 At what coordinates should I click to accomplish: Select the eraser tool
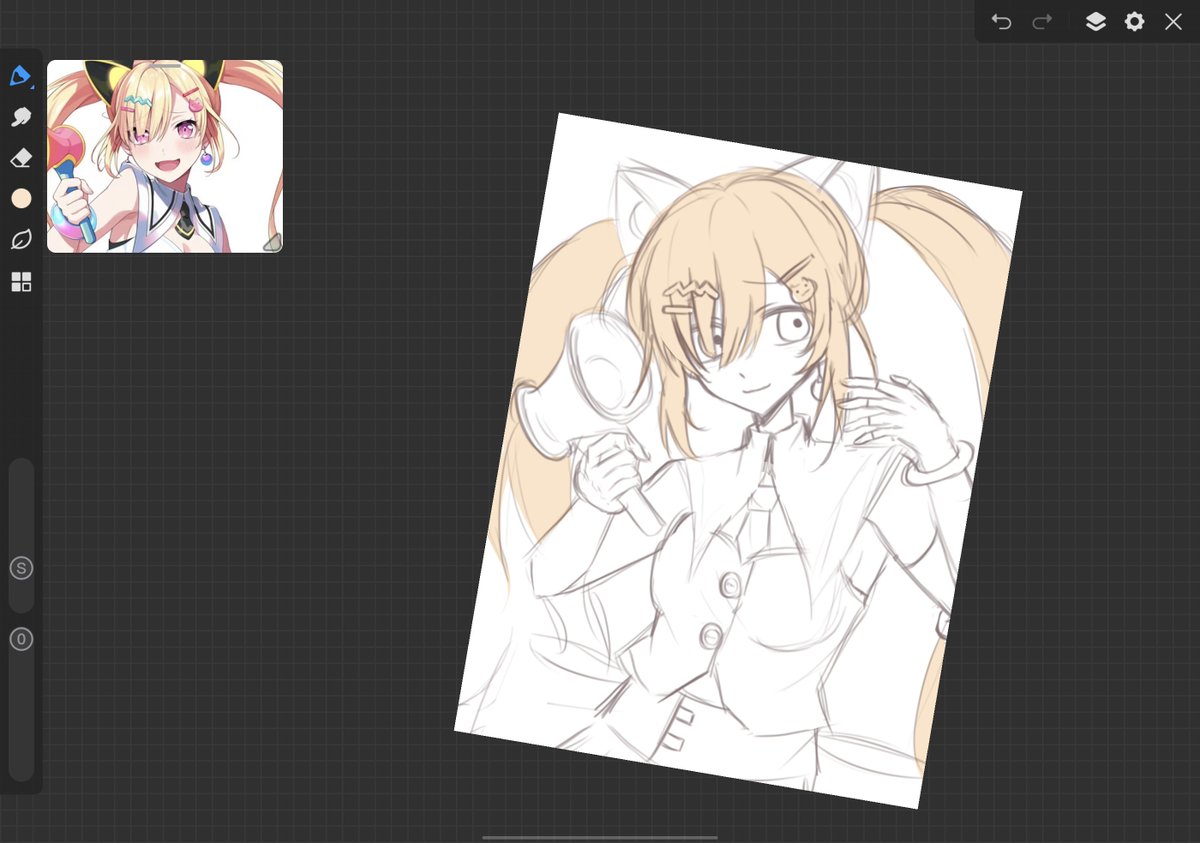[21, 158]
